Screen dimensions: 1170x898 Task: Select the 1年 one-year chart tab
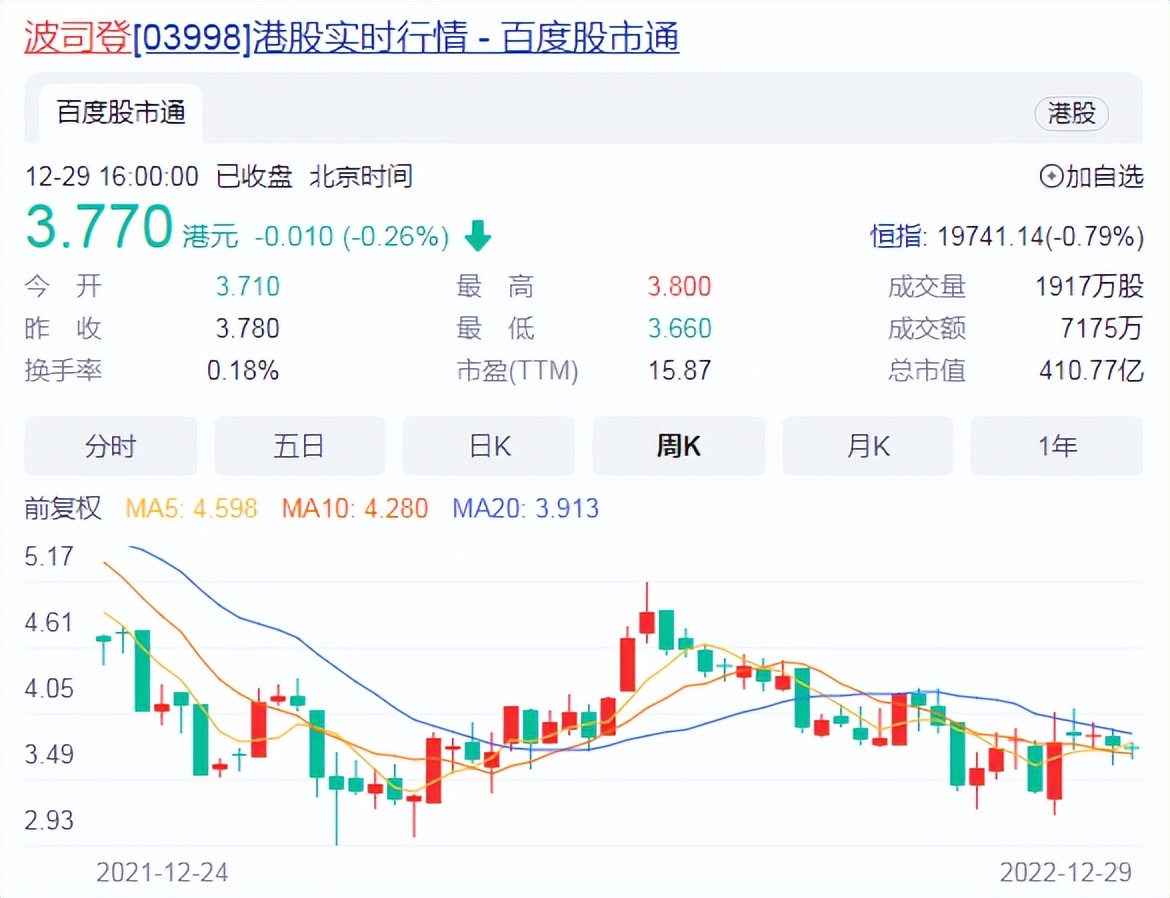pos(1056,446)
